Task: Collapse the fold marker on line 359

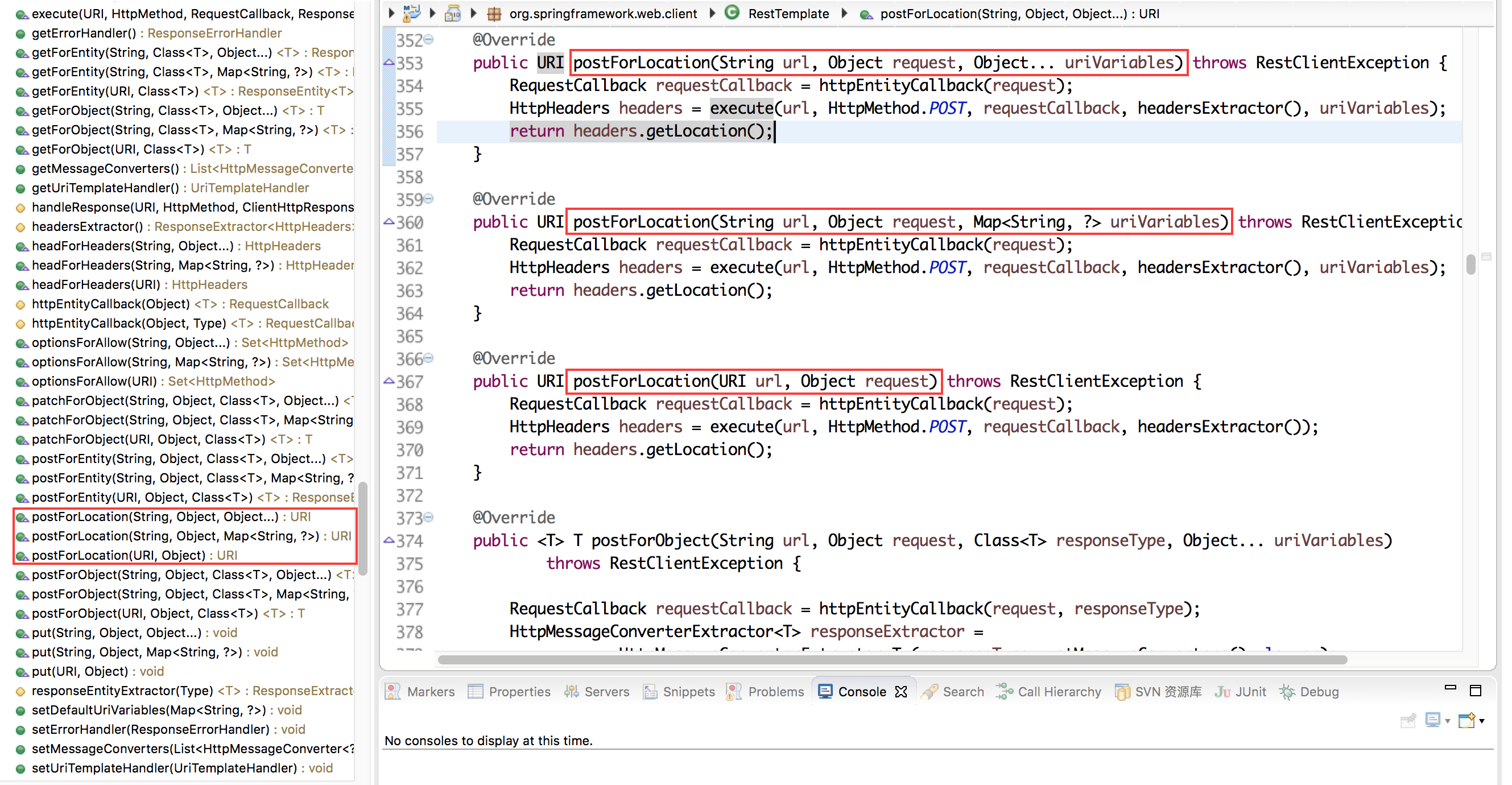Action: click(429, 199)
